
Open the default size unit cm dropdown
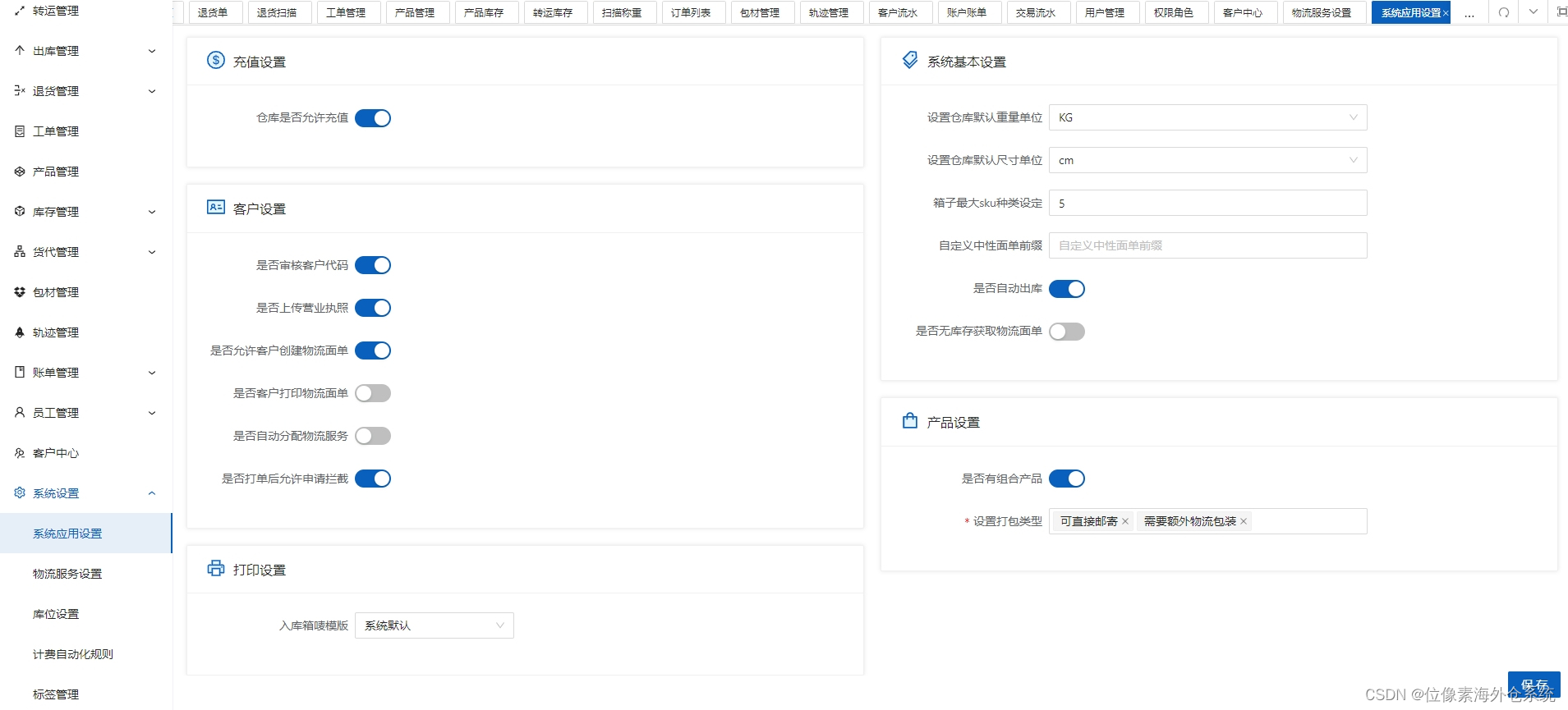point(1208,160)
